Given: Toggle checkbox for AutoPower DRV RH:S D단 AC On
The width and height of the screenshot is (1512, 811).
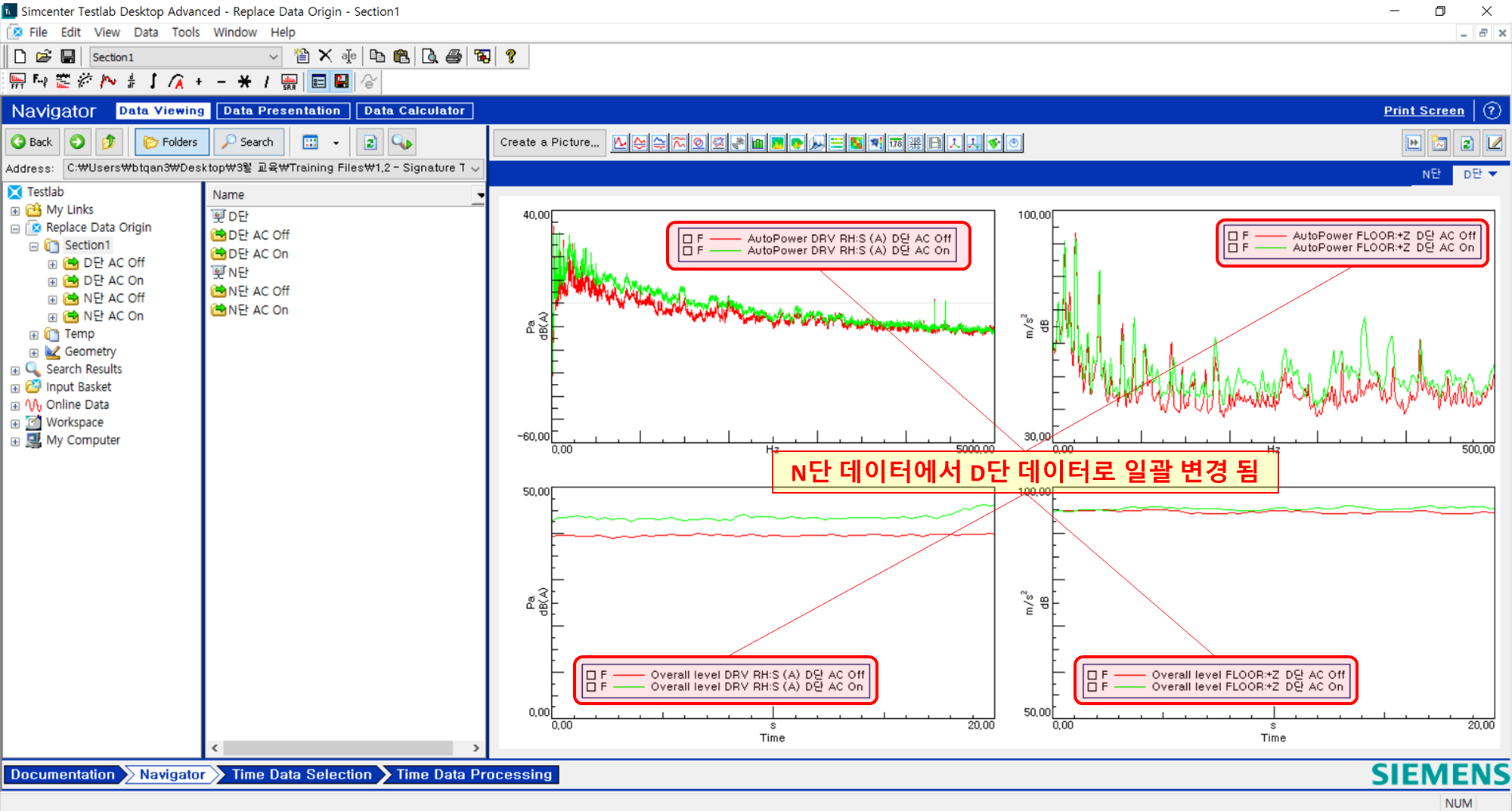Looking at the screenshot, I should pyautogui.click(x=687, y=251).
